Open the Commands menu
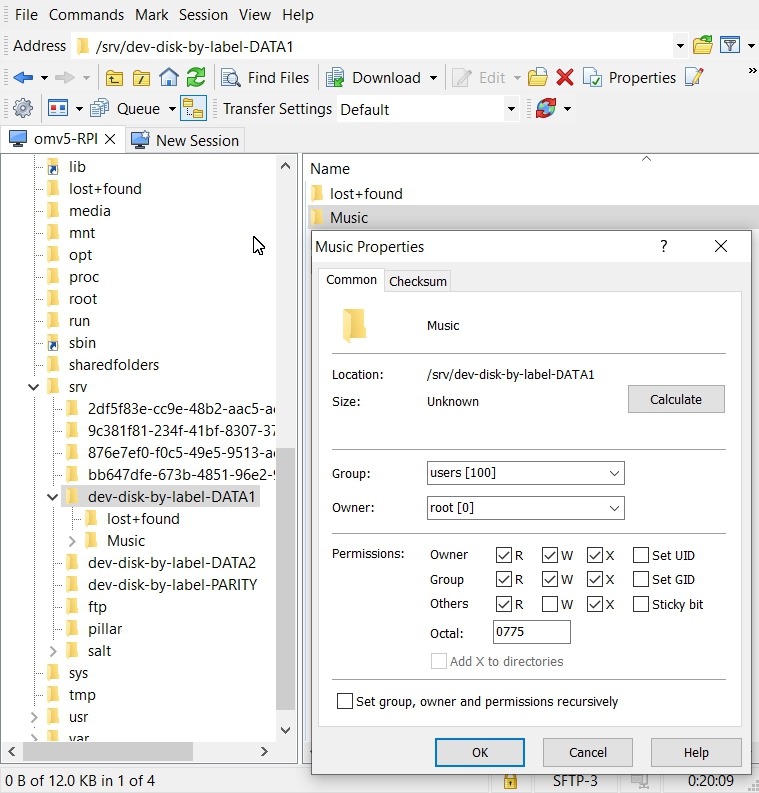This screenshot has height=793, width=759. tap(86, 15)
